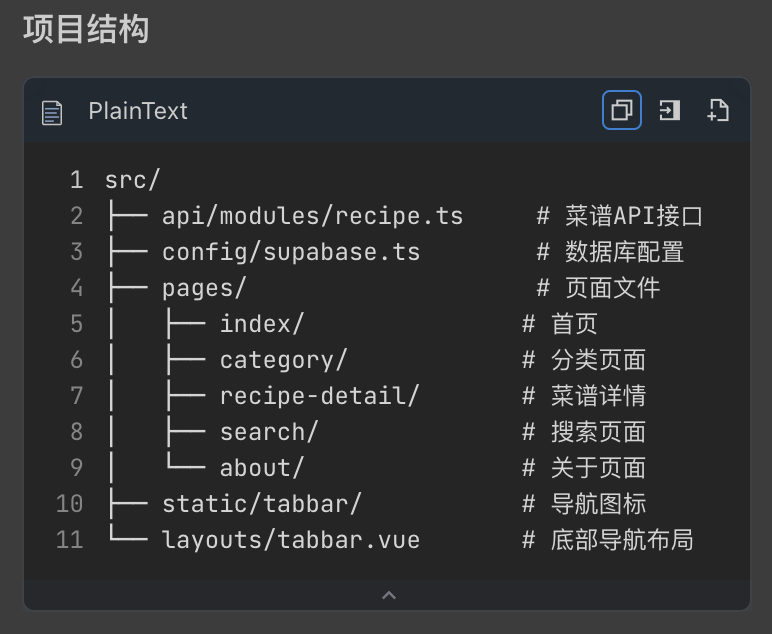Click the pages/ folder entry
This screenshot has height=634, width=772.
[204, 288]
